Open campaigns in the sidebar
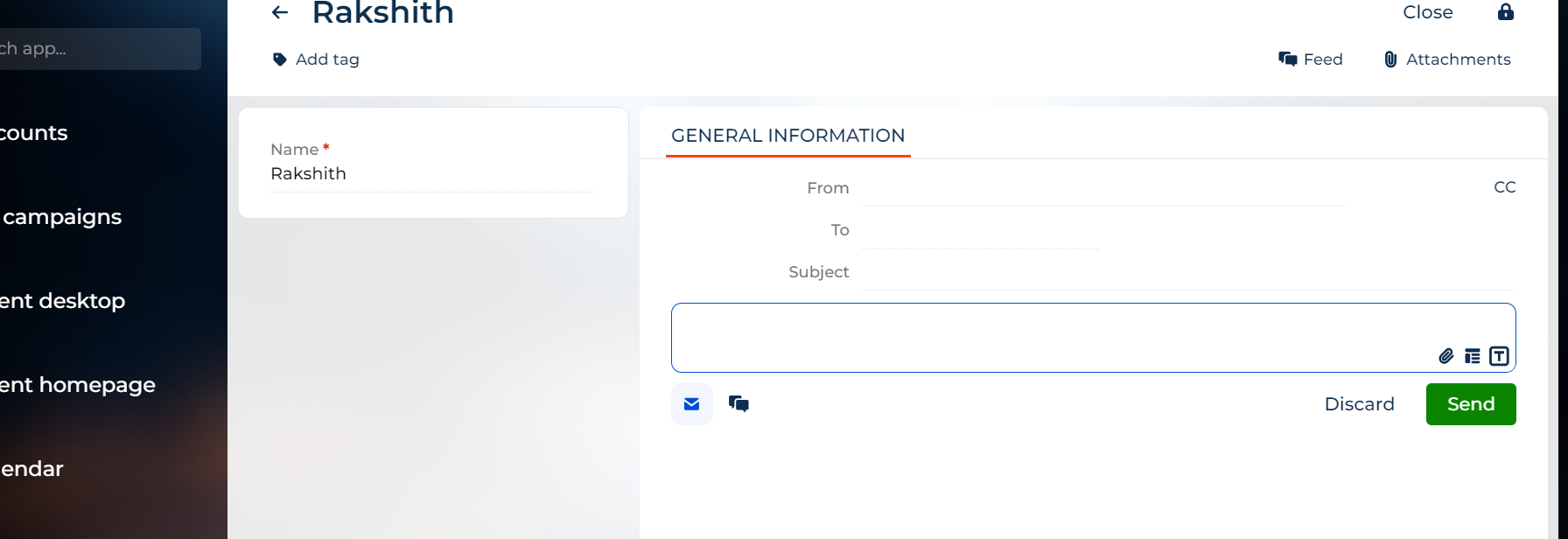 [62, 217]
